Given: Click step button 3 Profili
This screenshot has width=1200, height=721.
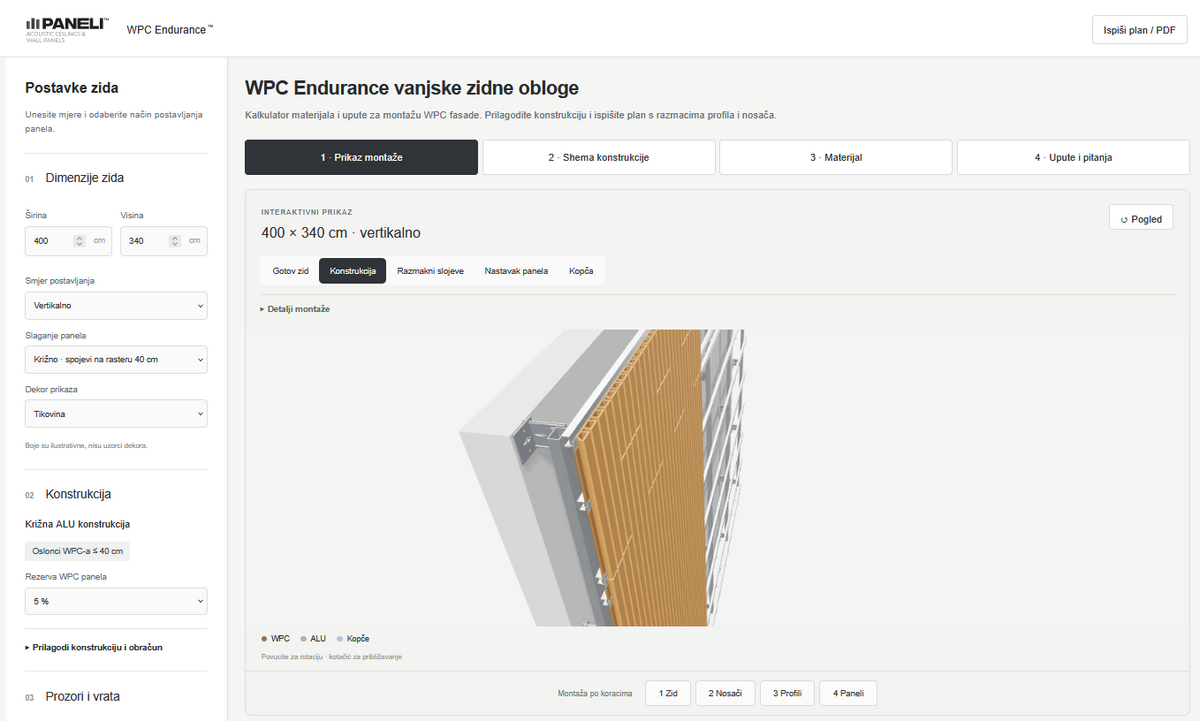Looking at the screenshot, I should point(786,693).
